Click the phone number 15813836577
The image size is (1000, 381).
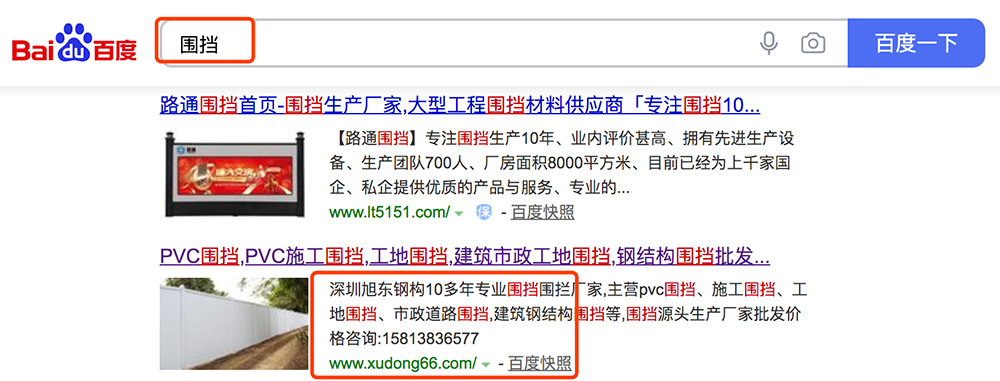tap(429, 339)
